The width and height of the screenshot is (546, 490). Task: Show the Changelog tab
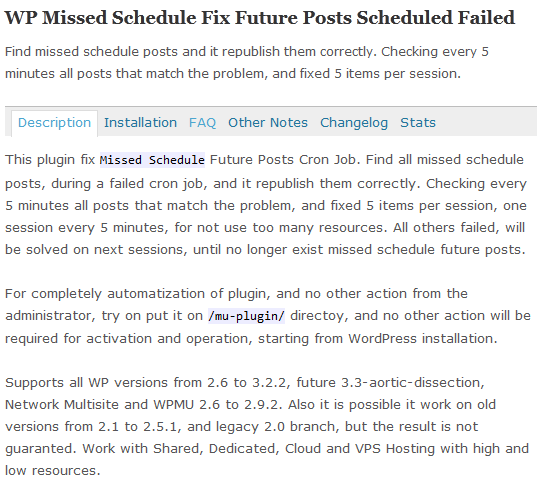click(x=354, y=123)
